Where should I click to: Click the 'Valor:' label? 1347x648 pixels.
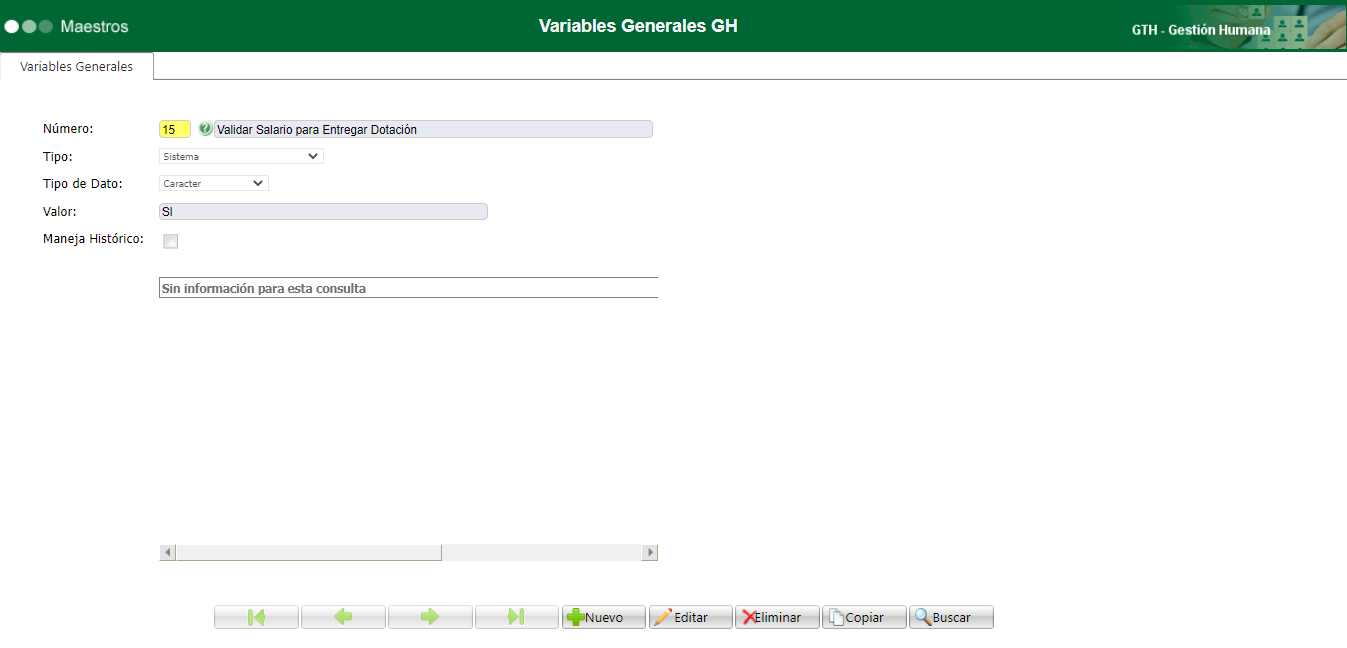(60, 211)
